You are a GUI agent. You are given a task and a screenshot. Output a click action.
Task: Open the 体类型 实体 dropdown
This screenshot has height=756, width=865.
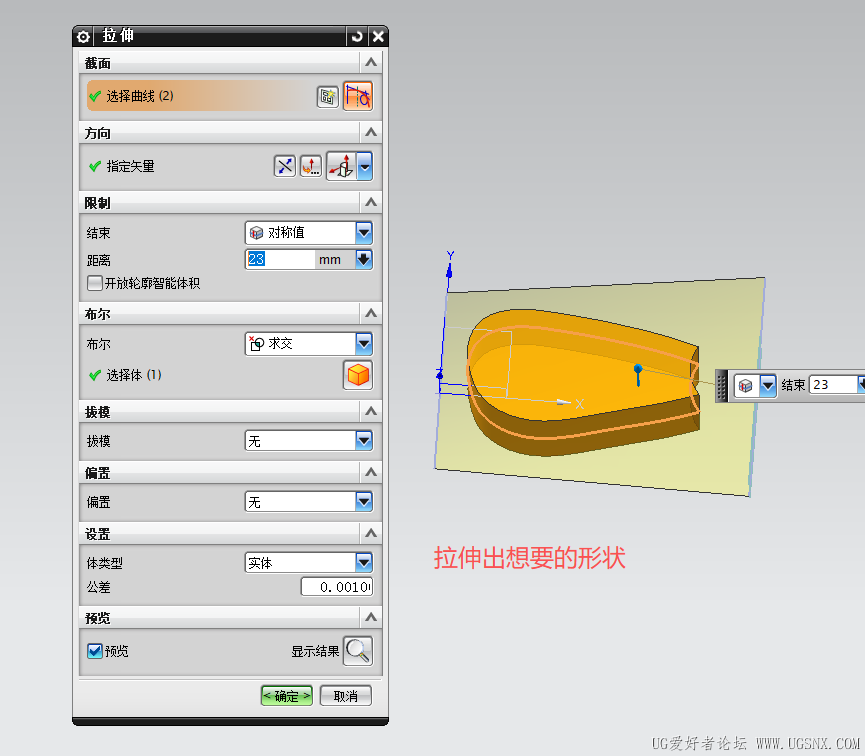point(308,563)
